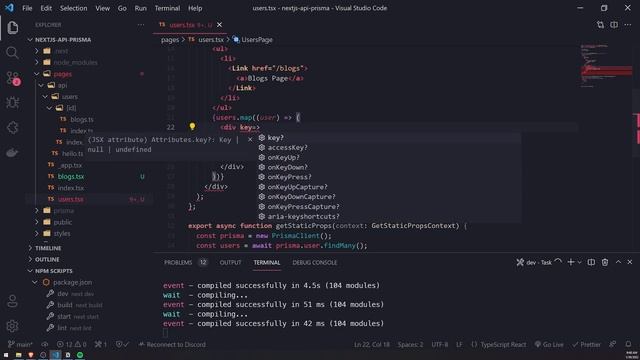Run the build npm script
The image size is (640, 360).
(64, 305)
